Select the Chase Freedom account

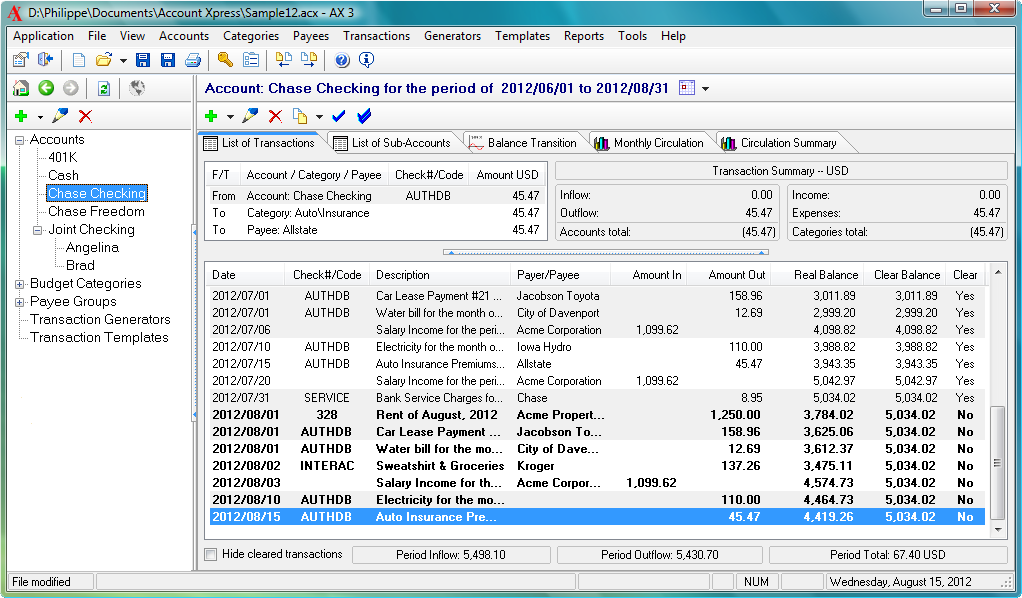(97, 211)
